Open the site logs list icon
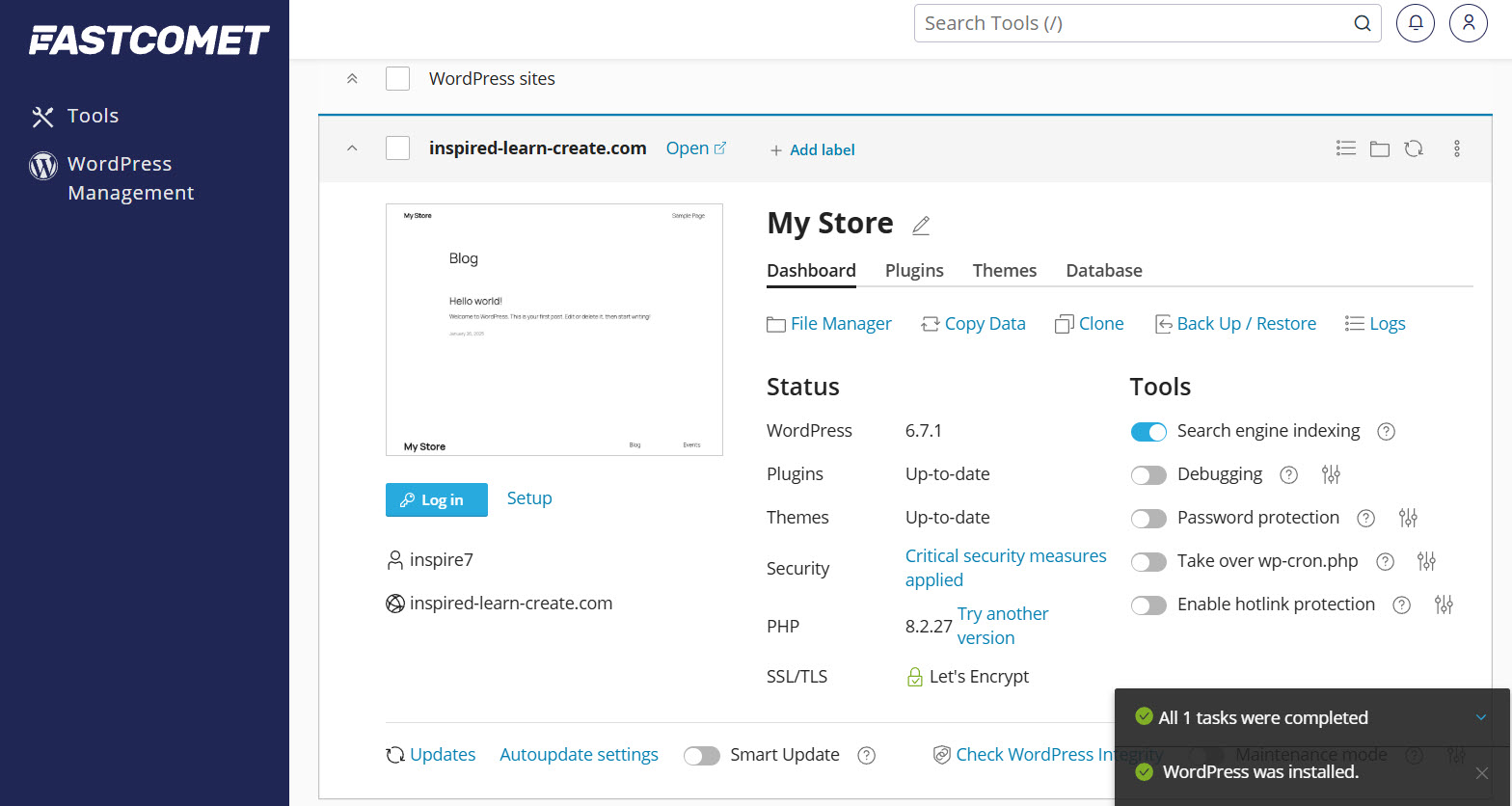This screenshot has height=806, width=1512. (x=1346, y=148)
